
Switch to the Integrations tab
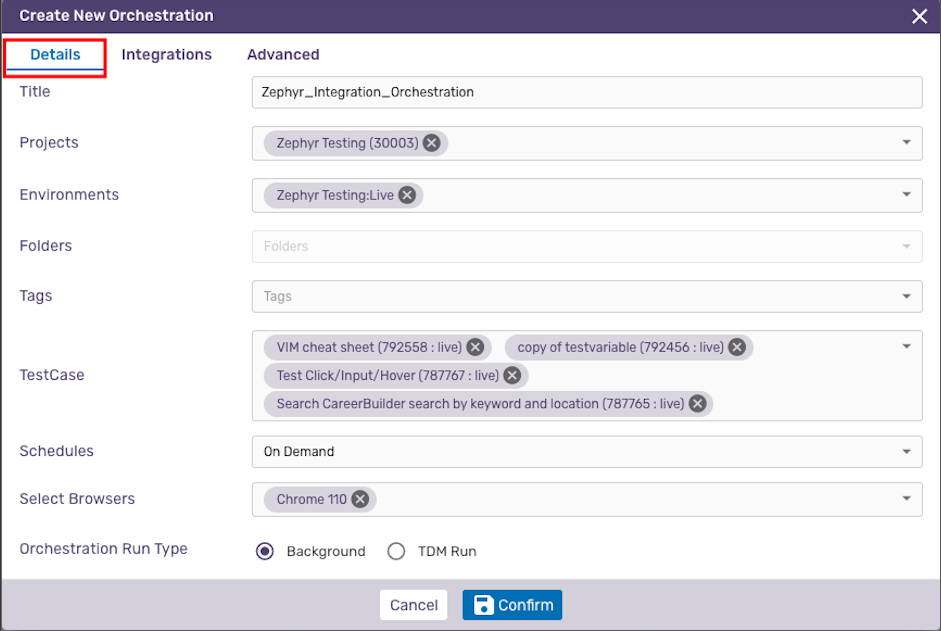[166, 55]
